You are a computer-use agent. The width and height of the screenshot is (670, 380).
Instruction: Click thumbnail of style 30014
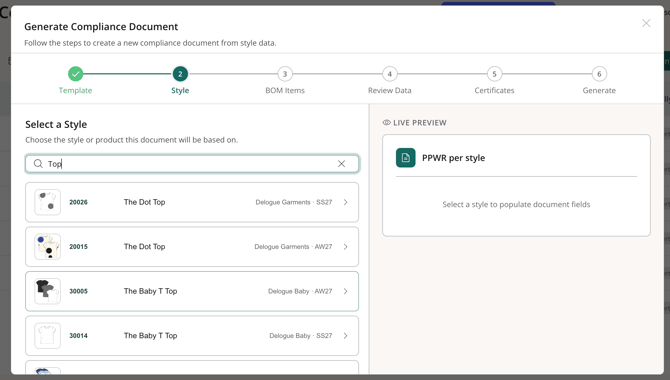tap(47, 336)
